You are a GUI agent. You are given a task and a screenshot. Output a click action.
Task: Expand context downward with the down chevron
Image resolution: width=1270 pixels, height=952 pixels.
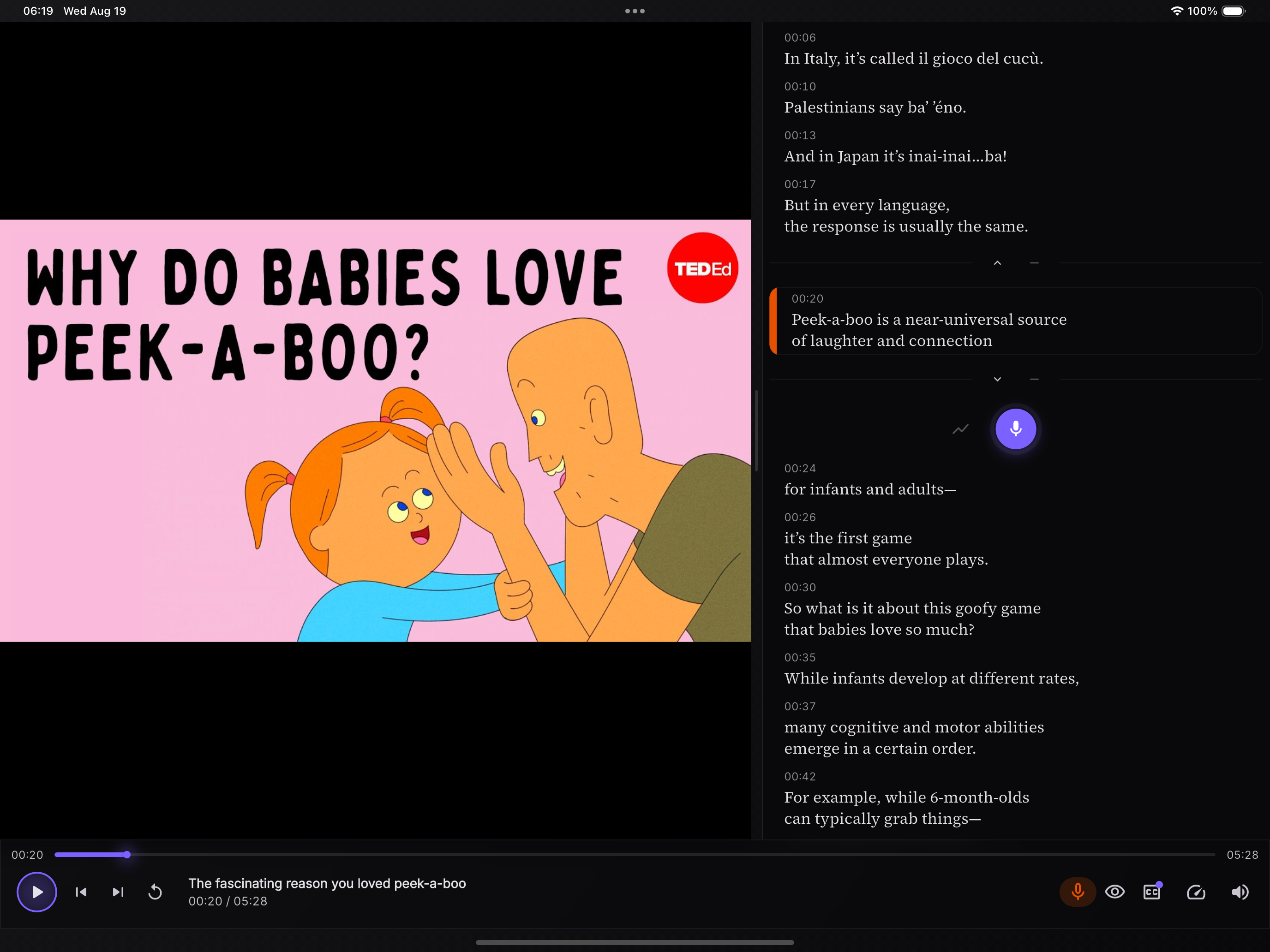pos(997,379)
